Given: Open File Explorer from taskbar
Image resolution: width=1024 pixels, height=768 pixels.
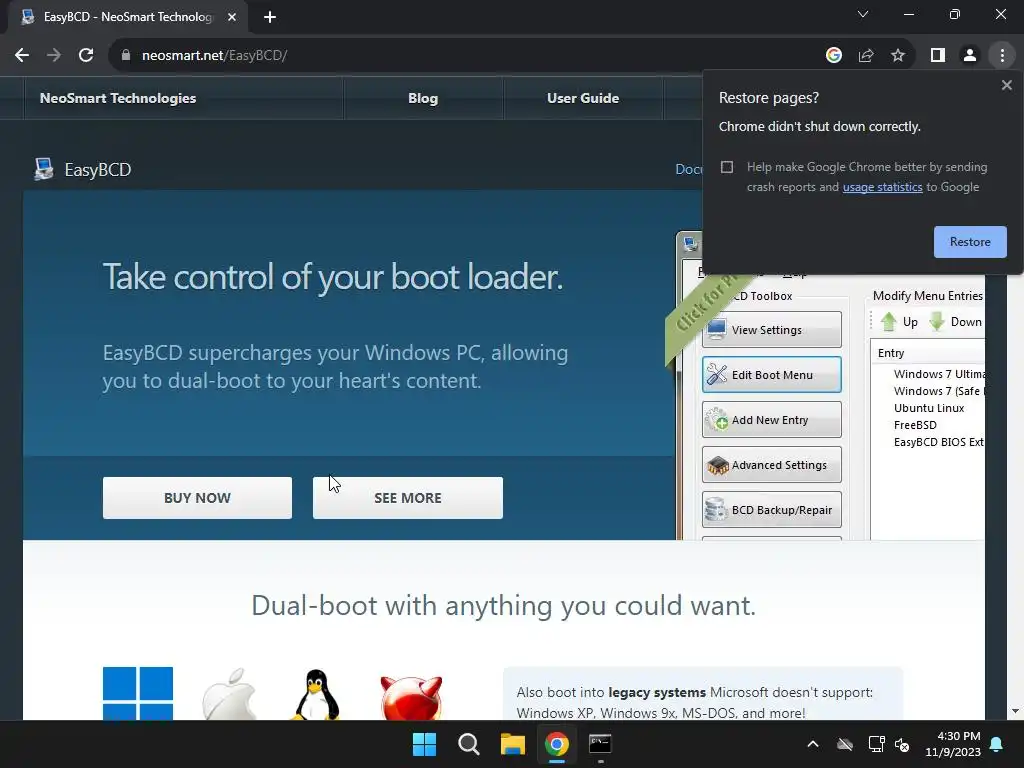Looking at the screenshot, I should point(513,744).
